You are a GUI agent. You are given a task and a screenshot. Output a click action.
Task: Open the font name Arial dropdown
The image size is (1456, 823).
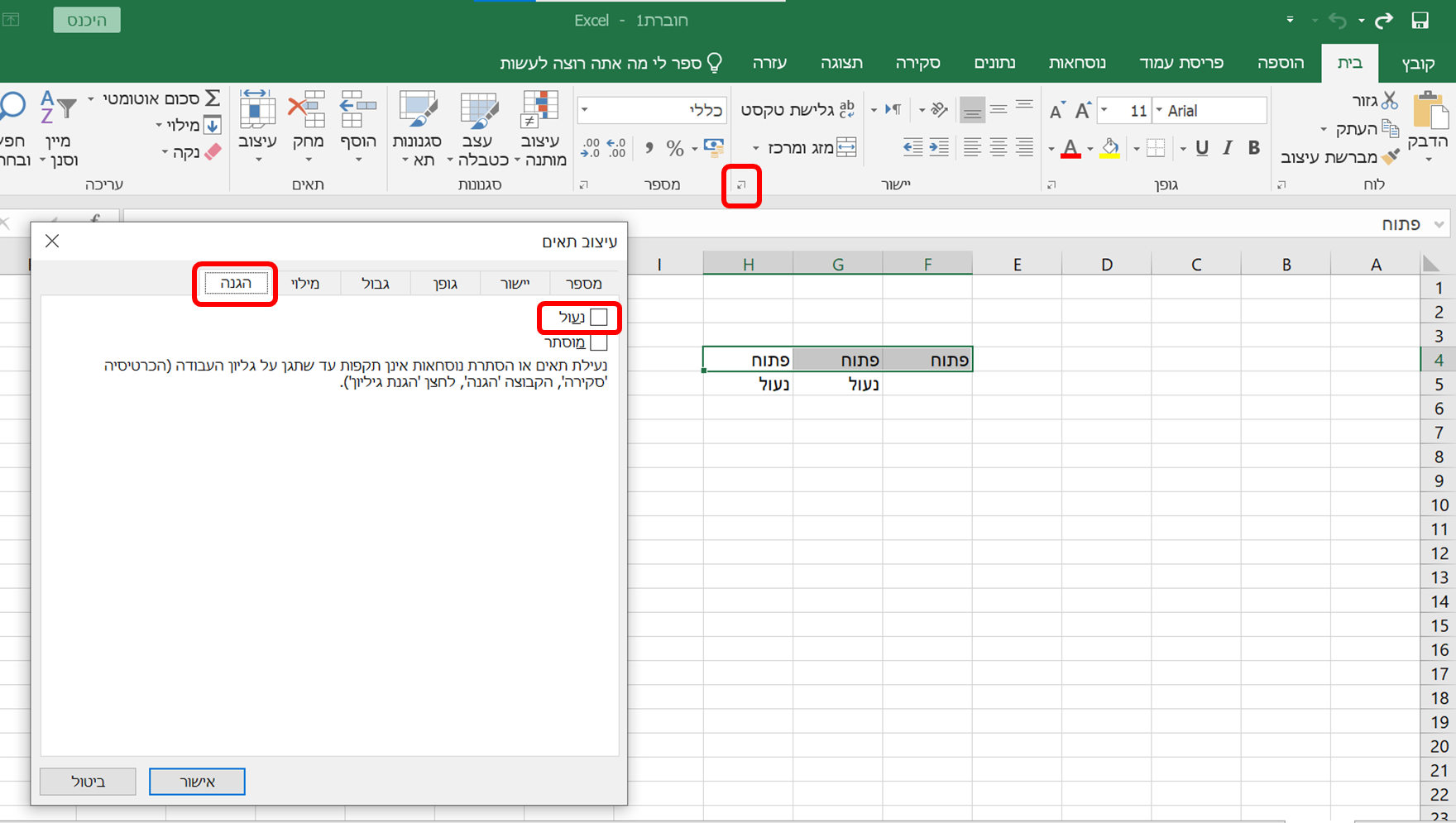click(1159, 111)
